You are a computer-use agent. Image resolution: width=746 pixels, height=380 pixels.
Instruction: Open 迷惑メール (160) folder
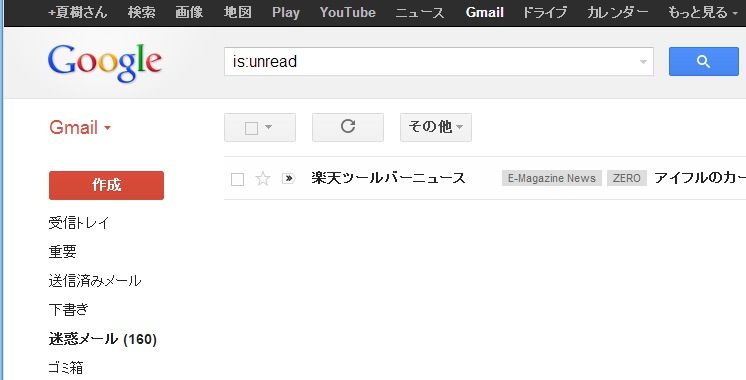tap(103, 339)
